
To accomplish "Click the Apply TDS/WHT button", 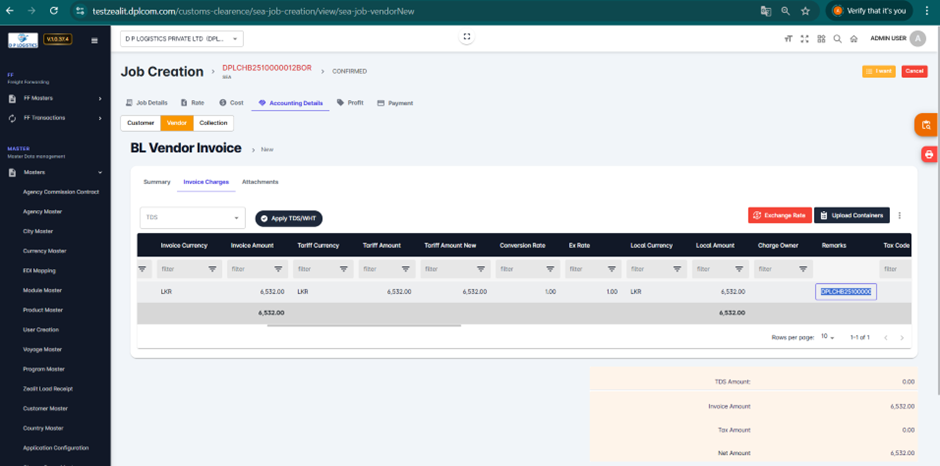I will pyautogui.click(x=289, y=218).
